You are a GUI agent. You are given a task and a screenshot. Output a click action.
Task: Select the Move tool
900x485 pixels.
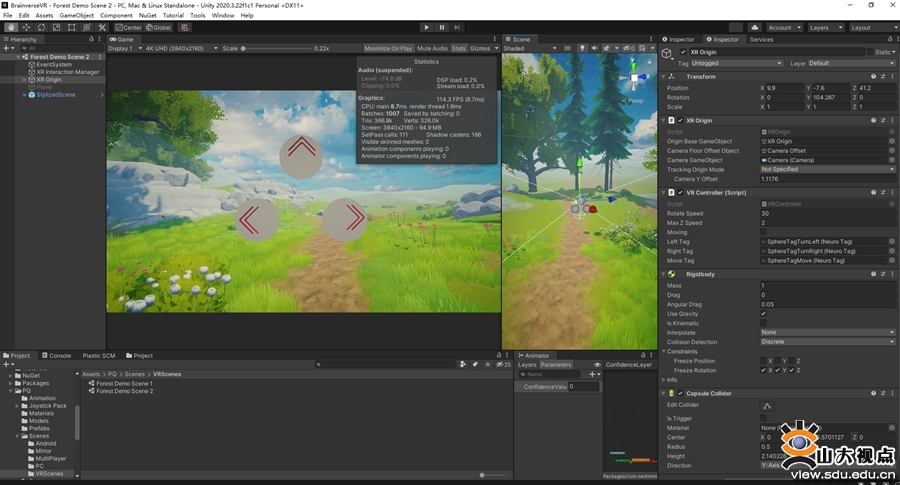point(26,28)
